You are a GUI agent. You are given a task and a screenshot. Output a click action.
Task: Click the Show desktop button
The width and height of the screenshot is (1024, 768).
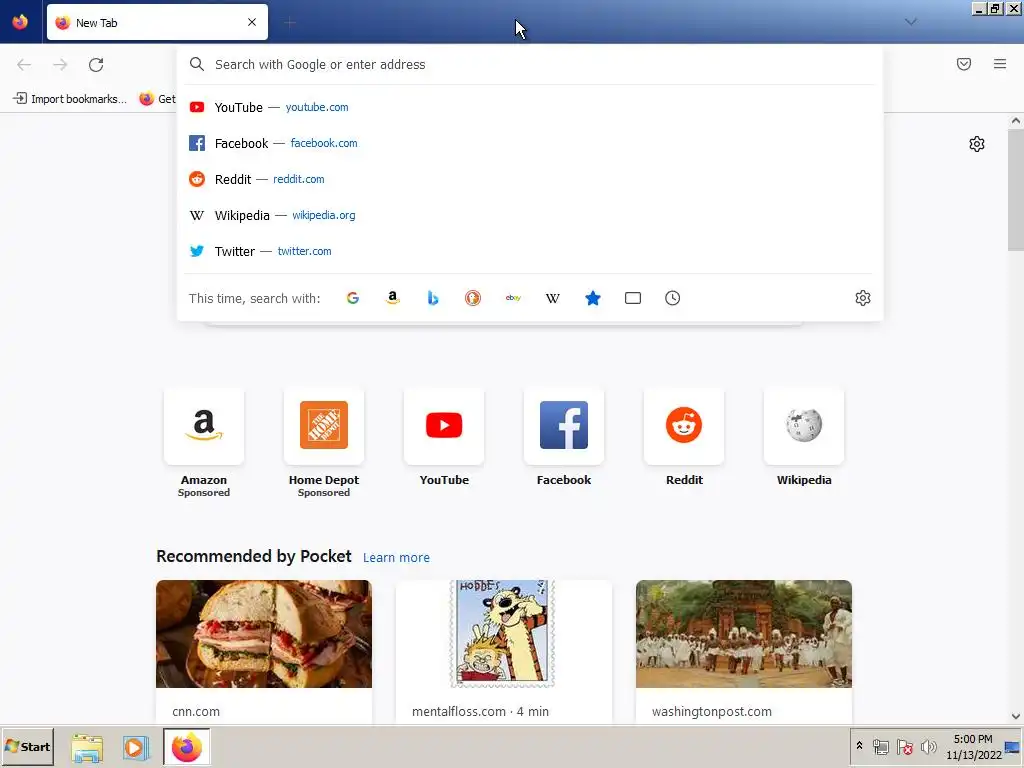[1014, 747]
